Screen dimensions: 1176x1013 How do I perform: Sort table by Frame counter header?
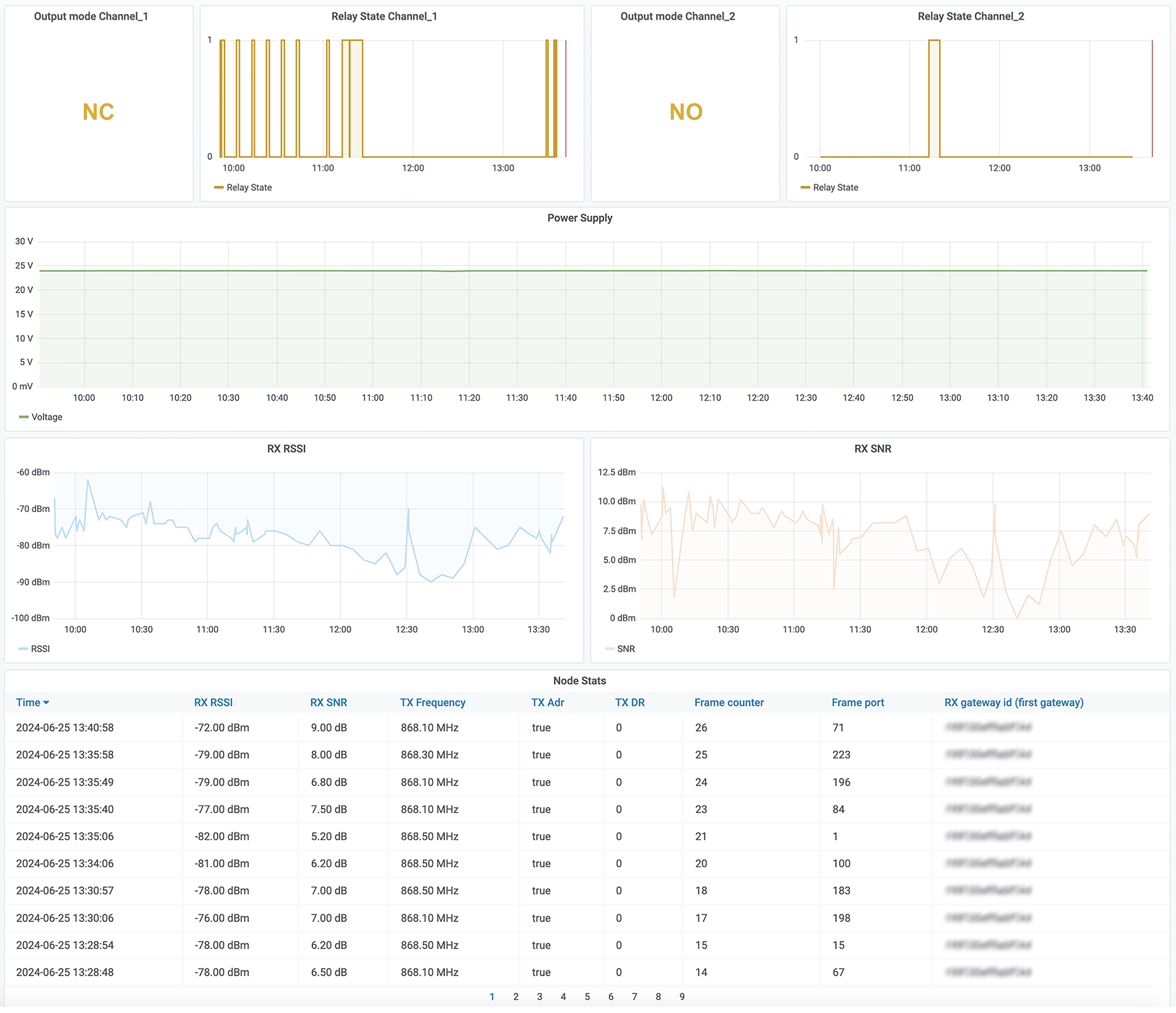coord(729,703)
